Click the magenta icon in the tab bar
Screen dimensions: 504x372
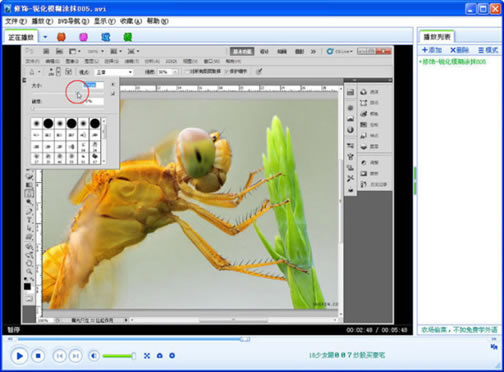[83, 37]
